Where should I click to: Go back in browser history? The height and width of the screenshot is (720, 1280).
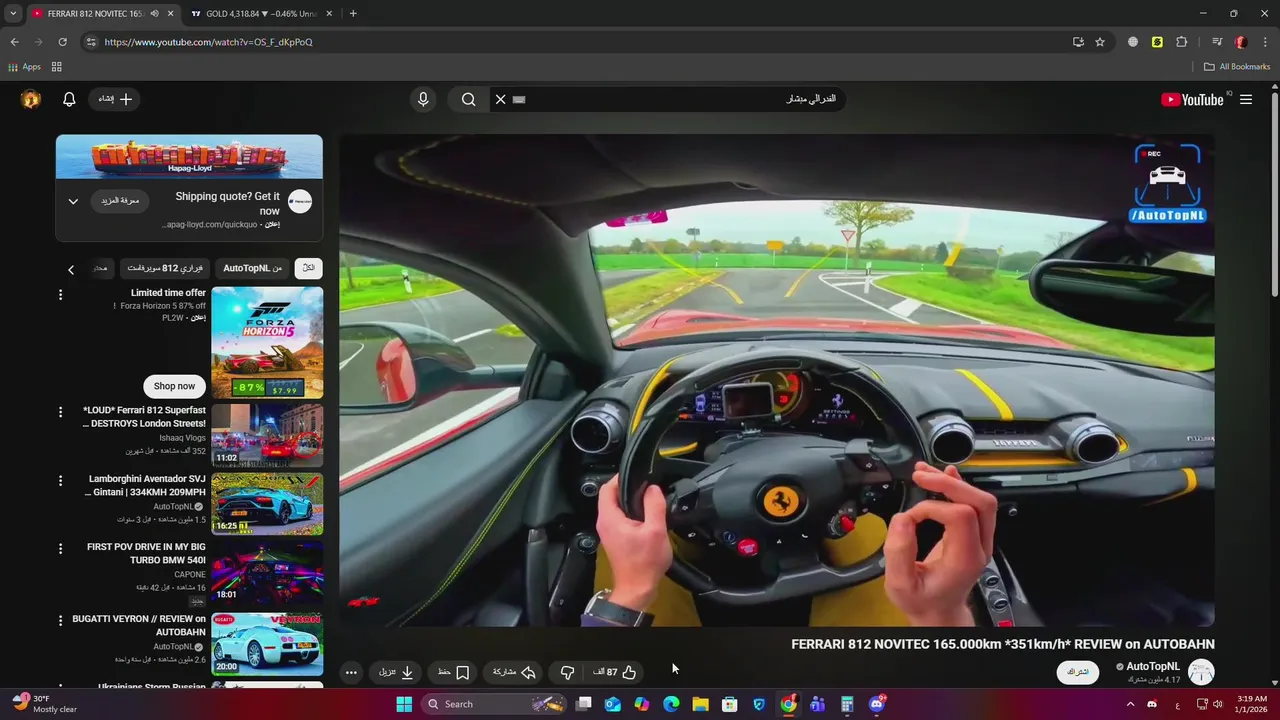(x=14, y=42)
